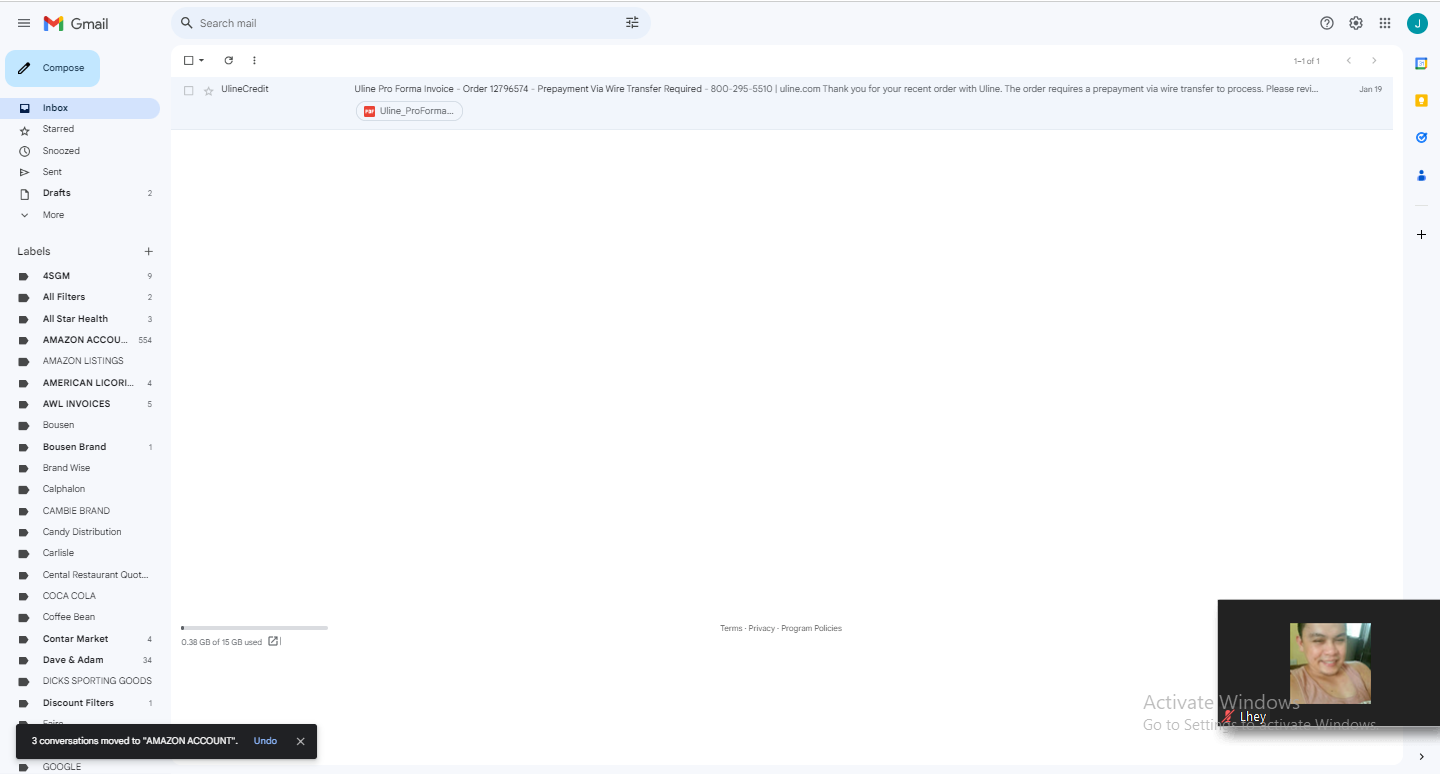The height and width of the screenshot is (774, 1440).
Task: Dismiss the conversations moved notification
Action: (x=300, y=741)
